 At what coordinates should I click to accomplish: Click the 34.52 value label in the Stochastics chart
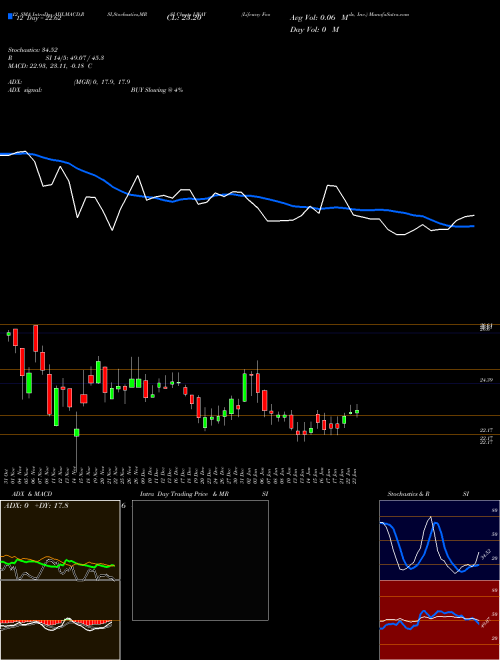coord(485,554)
